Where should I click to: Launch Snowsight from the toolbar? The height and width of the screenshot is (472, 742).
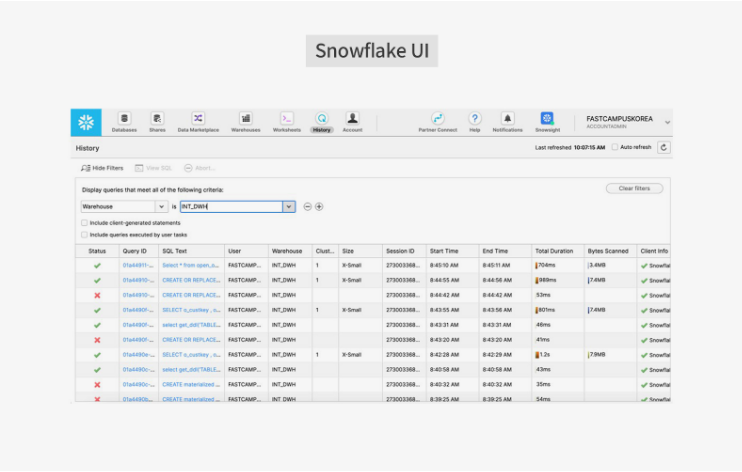548,122
